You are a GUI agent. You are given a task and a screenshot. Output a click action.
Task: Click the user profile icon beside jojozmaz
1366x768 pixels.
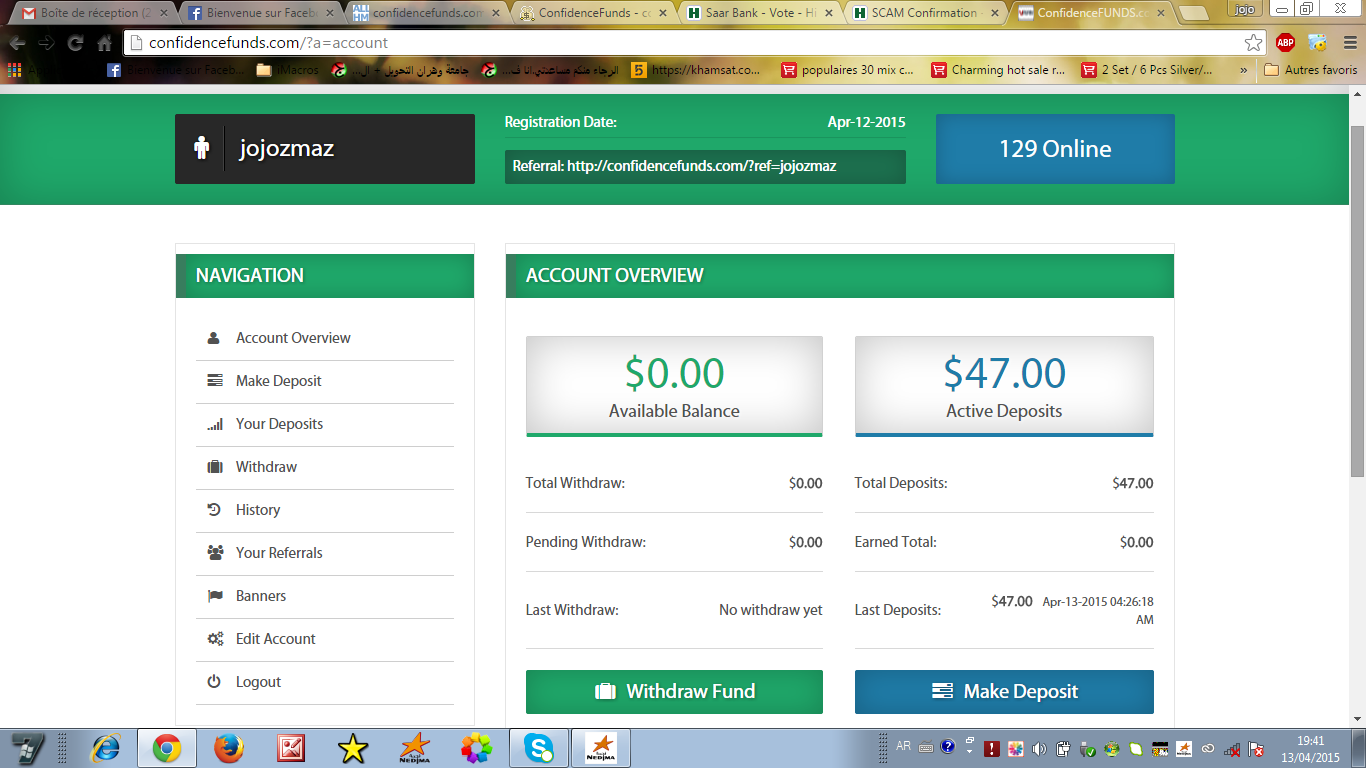coord(202,149)
